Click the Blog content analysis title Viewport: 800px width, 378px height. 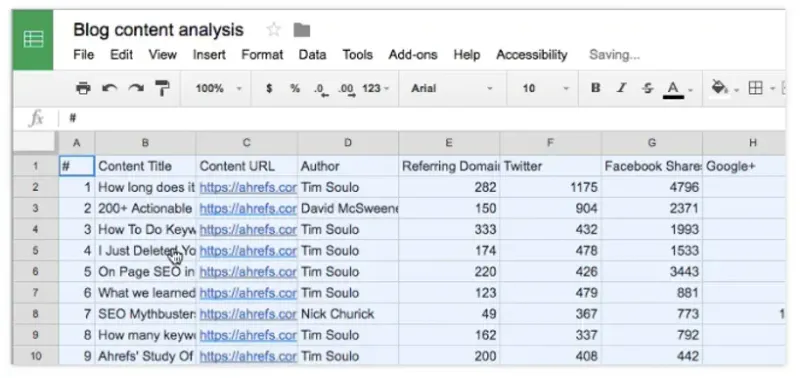158,30
